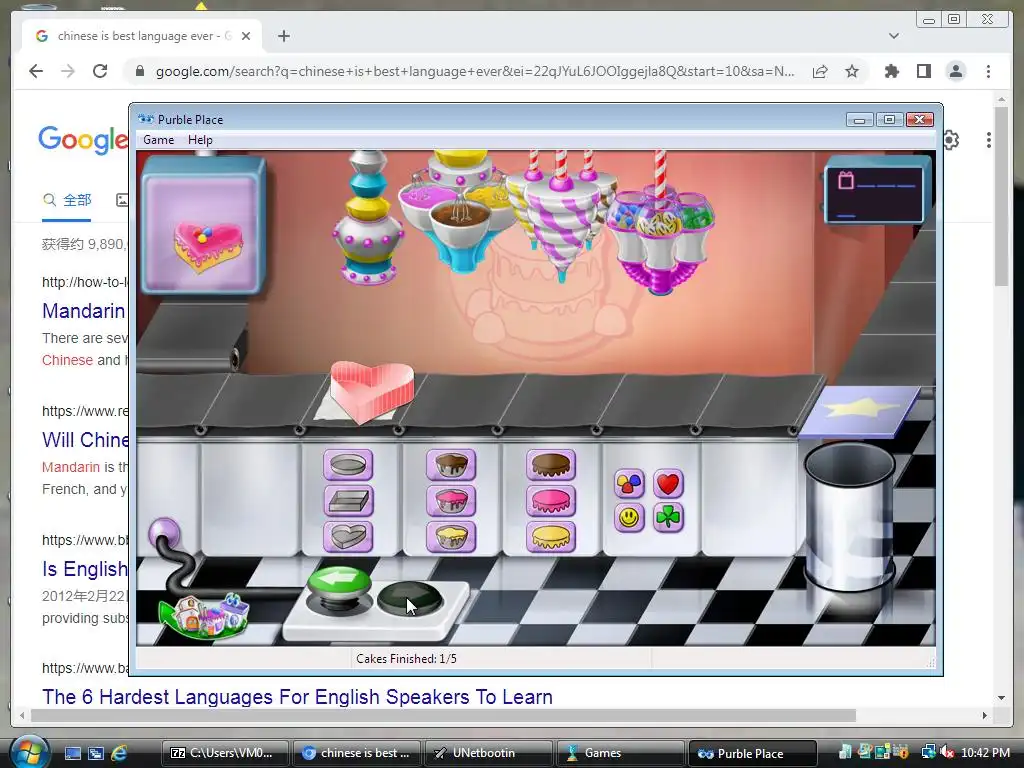
Task: Click the order progress monitor
Action: click(x=875, y=193)
